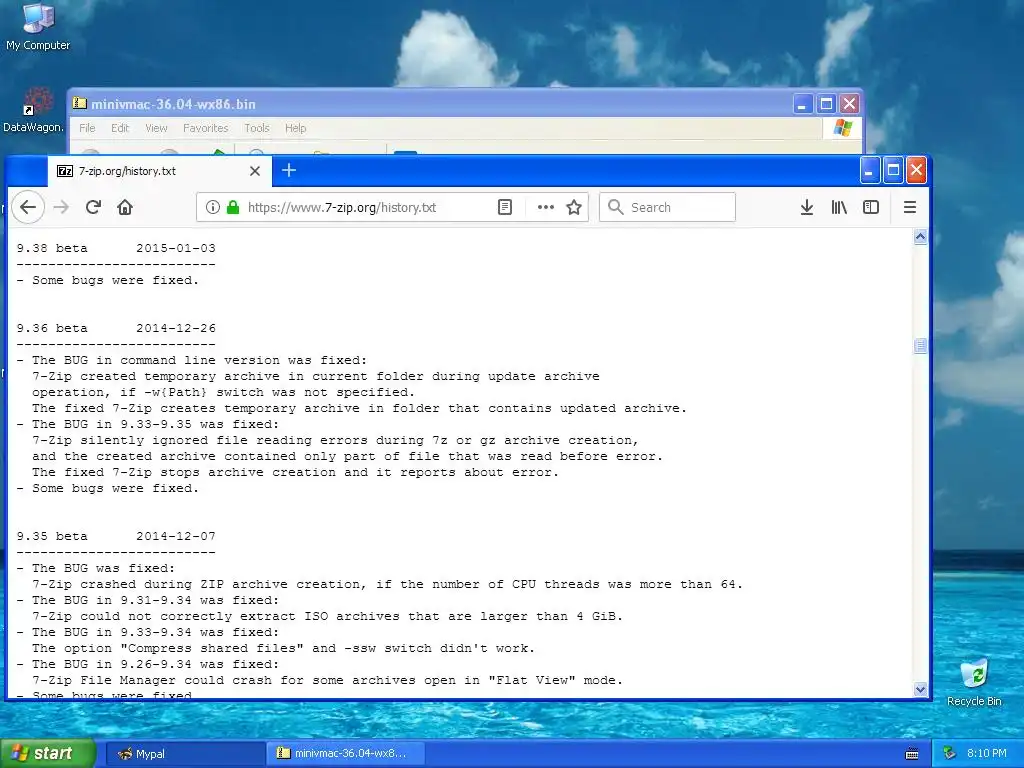This screenshot has height=768, width=1024.
Task: Toggle reader view in address bar
Action: pyautogui.click(x=505, y=208)
